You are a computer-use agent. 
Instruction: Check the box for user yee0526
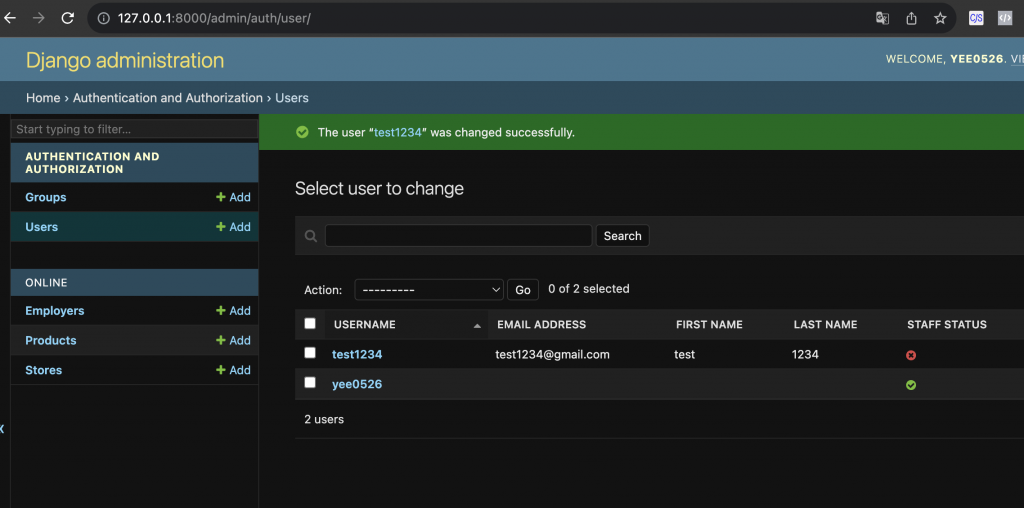tap(310, 382)
